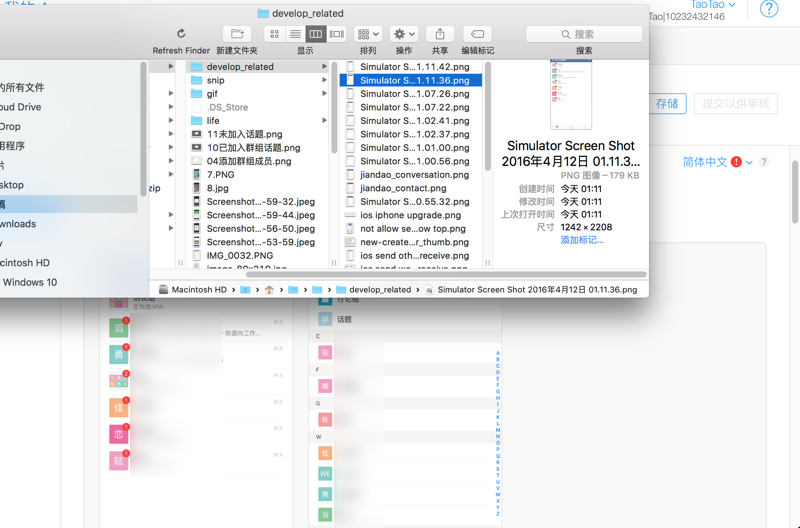800x528 pixels.
Task: Select Simulator S...1.07.22.png file
Action: coord(411,107)
